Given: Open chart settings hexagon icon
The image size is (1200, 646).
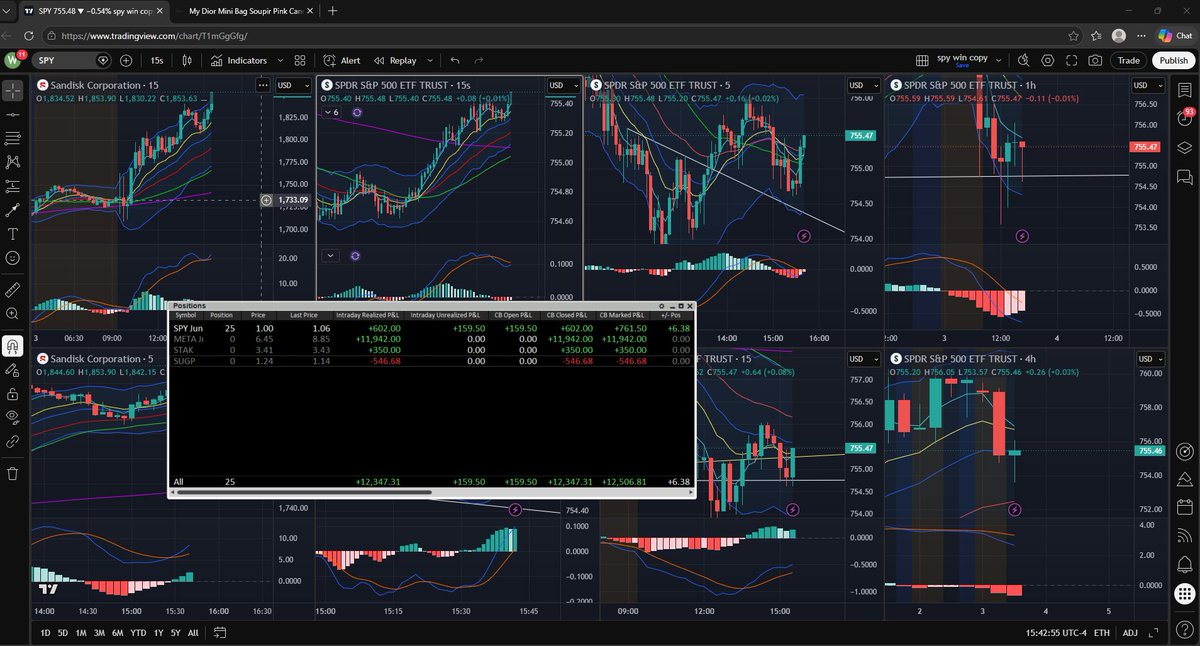Looking at the screenshot, I should pyautogui.click(x=1047, y=60).
